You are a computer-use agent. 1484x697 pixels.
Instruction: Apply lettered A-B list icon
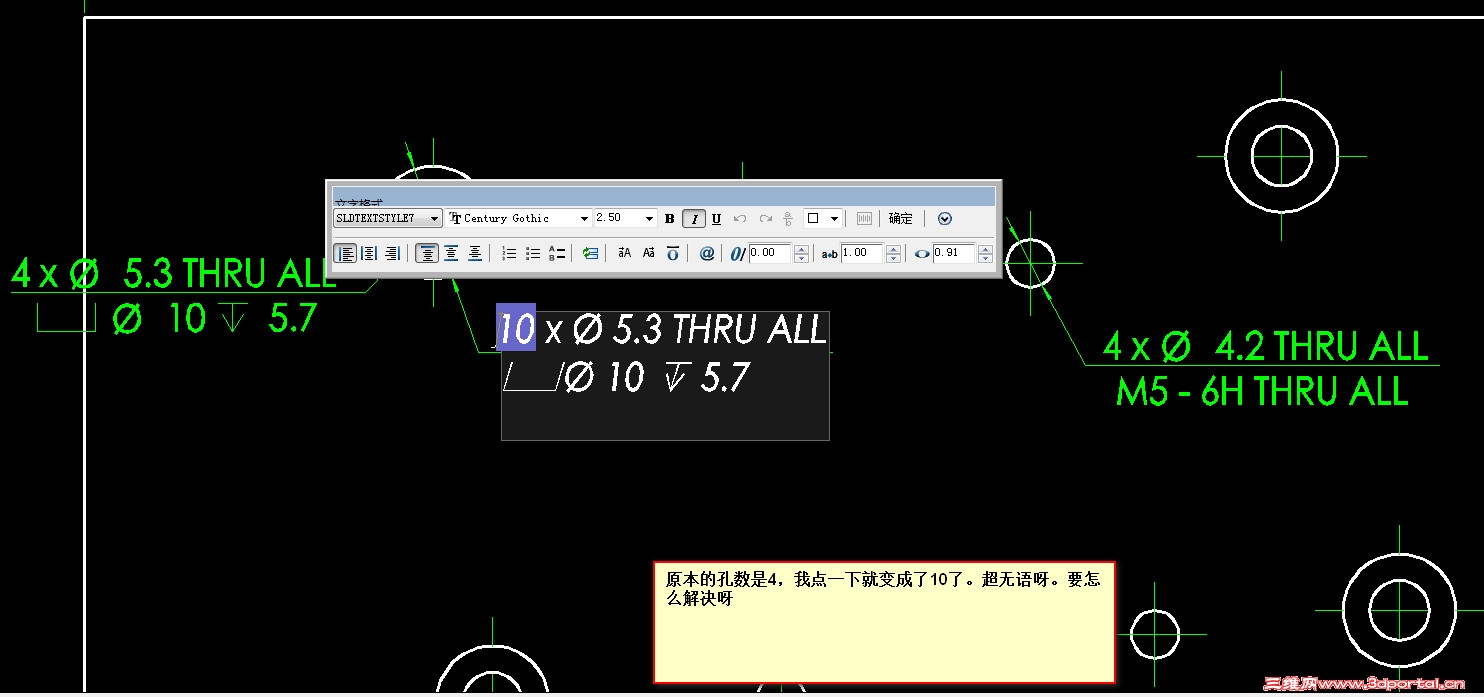tap(557, 254)
